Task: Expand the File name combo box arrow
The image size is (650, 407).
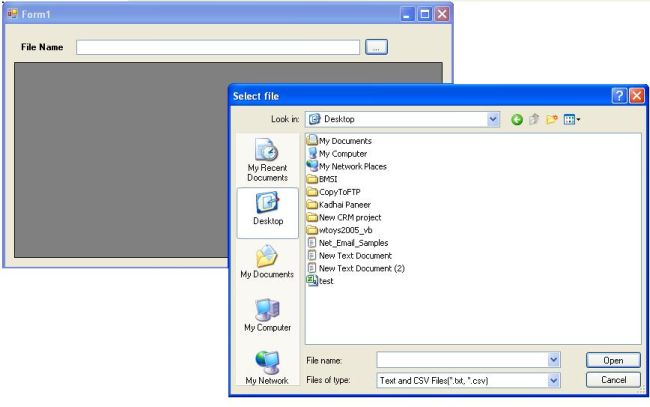Action: tap(553, 360)
